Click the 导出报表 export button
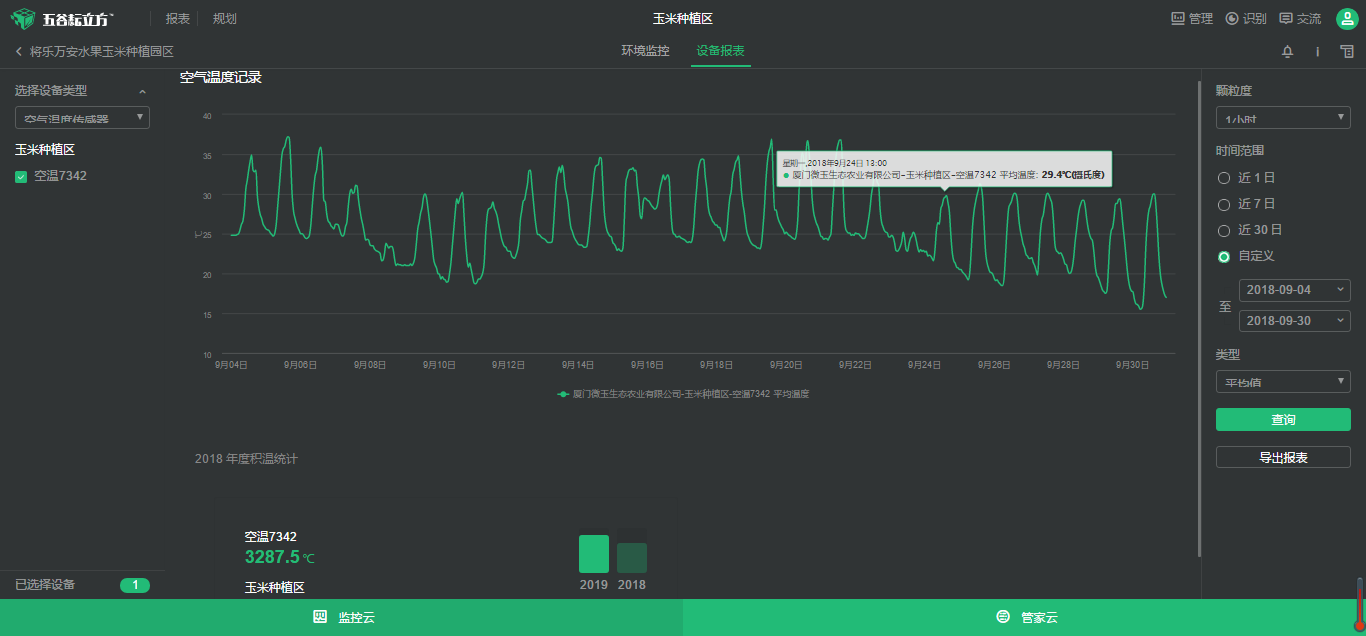Viewport: 1366px width, 636px height. [1283, 457]
